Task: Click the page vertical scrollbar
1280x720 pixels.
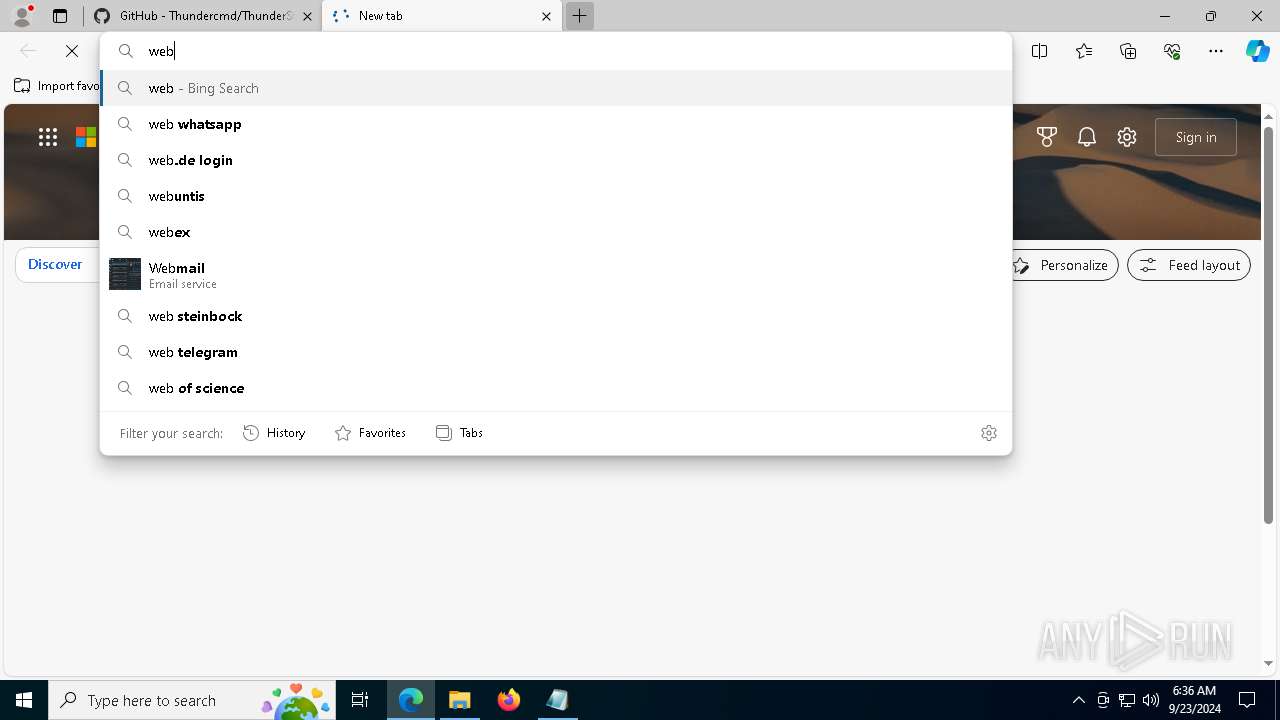Action: pyautogui.click(x=1269, y=325)
